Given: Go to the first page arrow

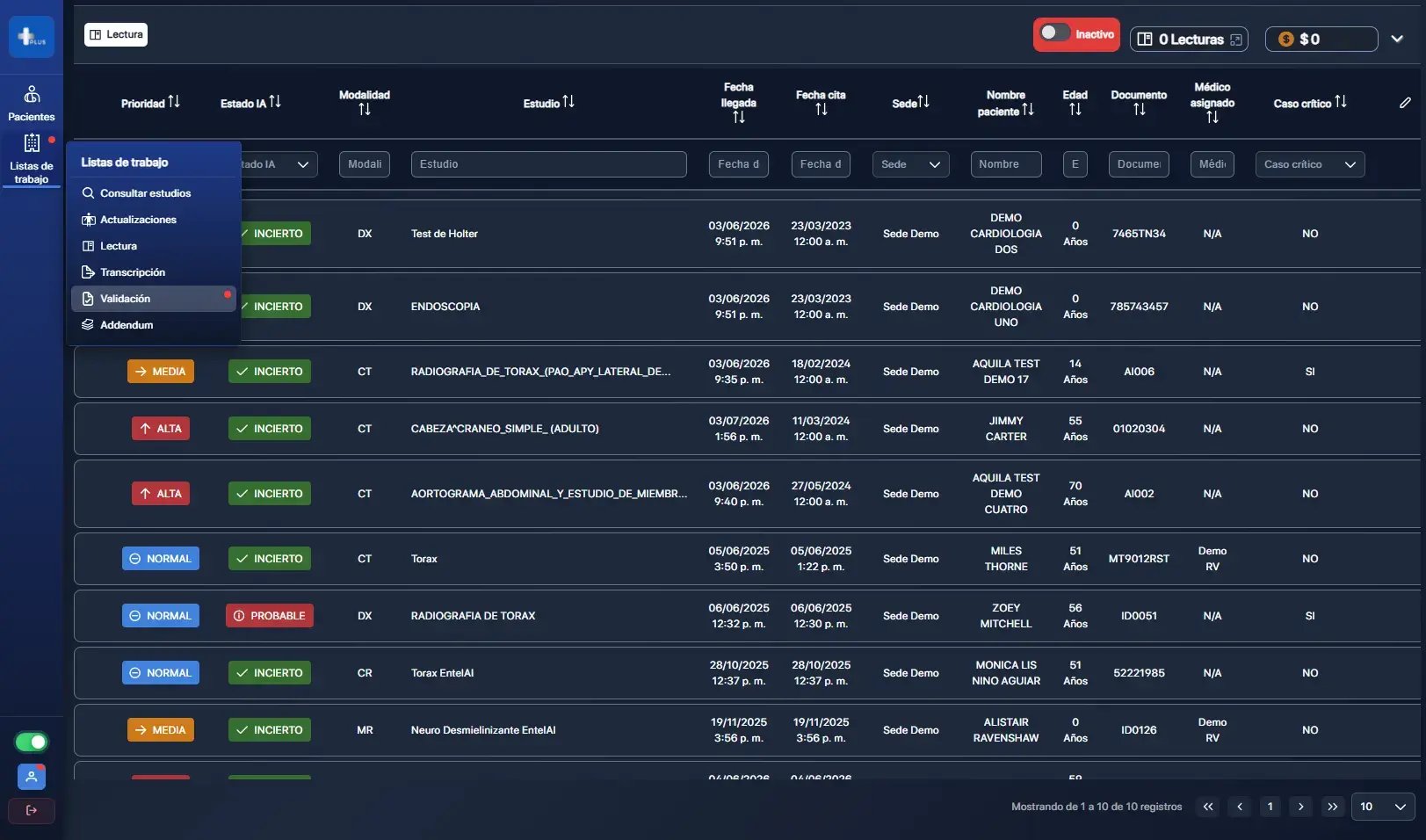Looking at the screenshot, I should pos(1208,807).
